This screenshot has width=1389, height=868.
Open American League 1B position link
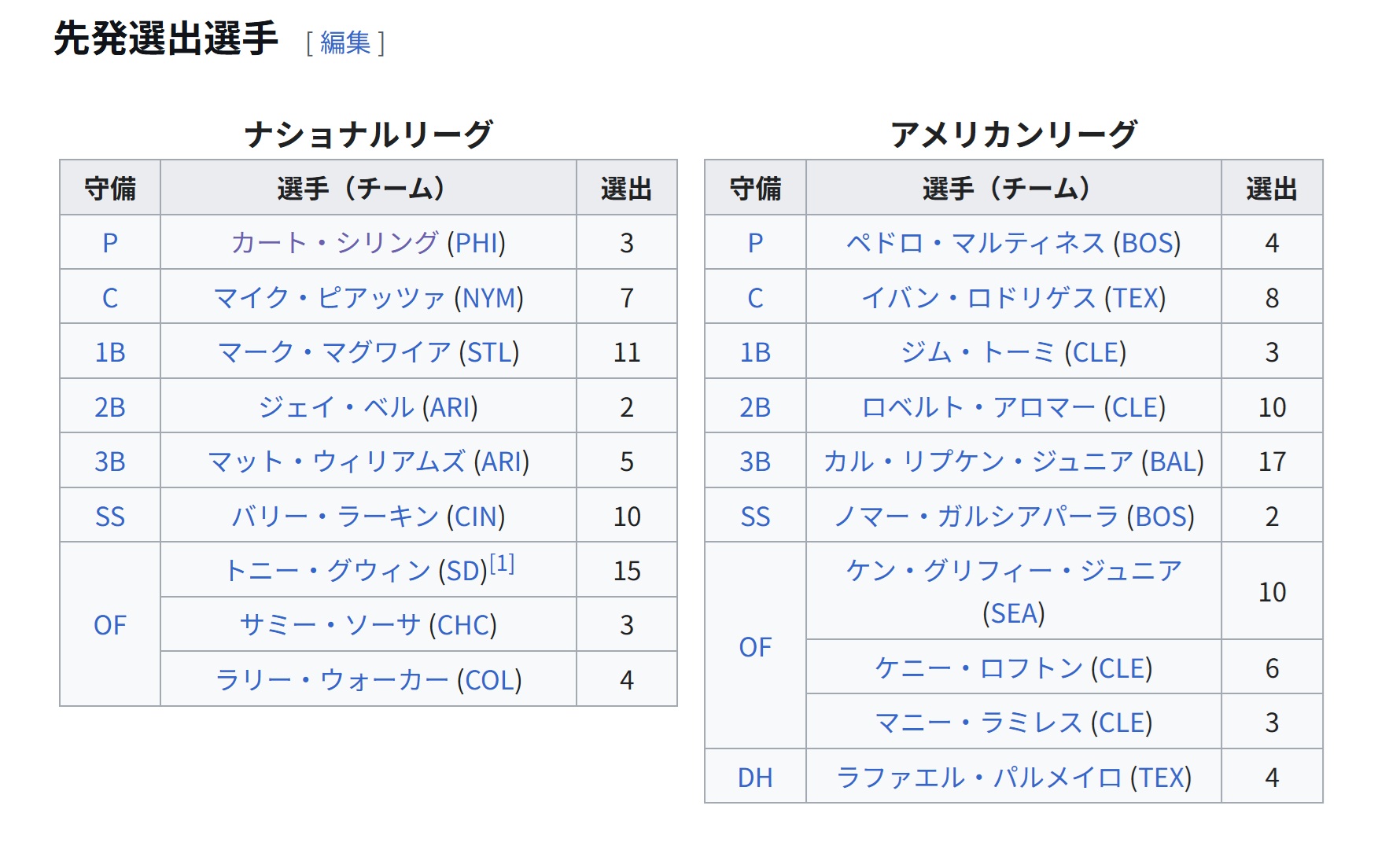pos(755,352)
